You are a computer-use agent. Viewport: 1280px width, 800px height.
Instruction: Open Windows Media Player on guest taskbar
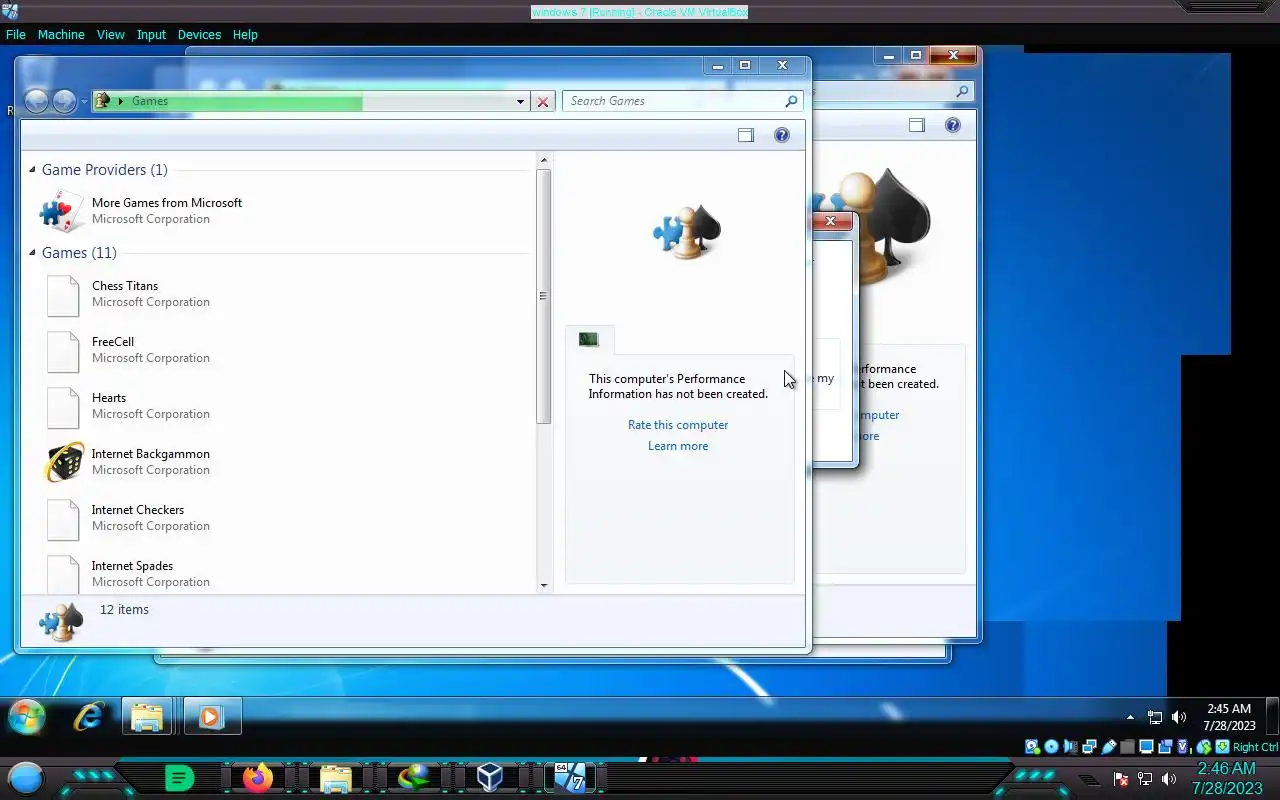tap(211, 717)
